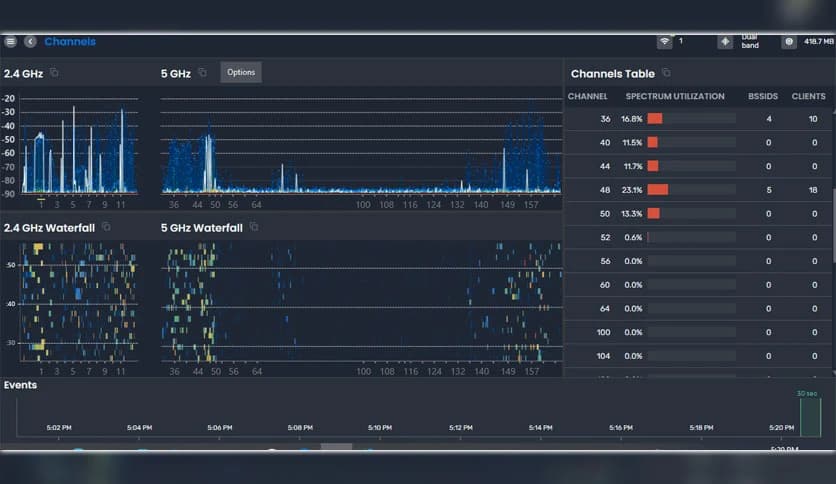Click the 2.4 GHz waterfall plot
Screen dimensions: 836x484
(79, 302)
